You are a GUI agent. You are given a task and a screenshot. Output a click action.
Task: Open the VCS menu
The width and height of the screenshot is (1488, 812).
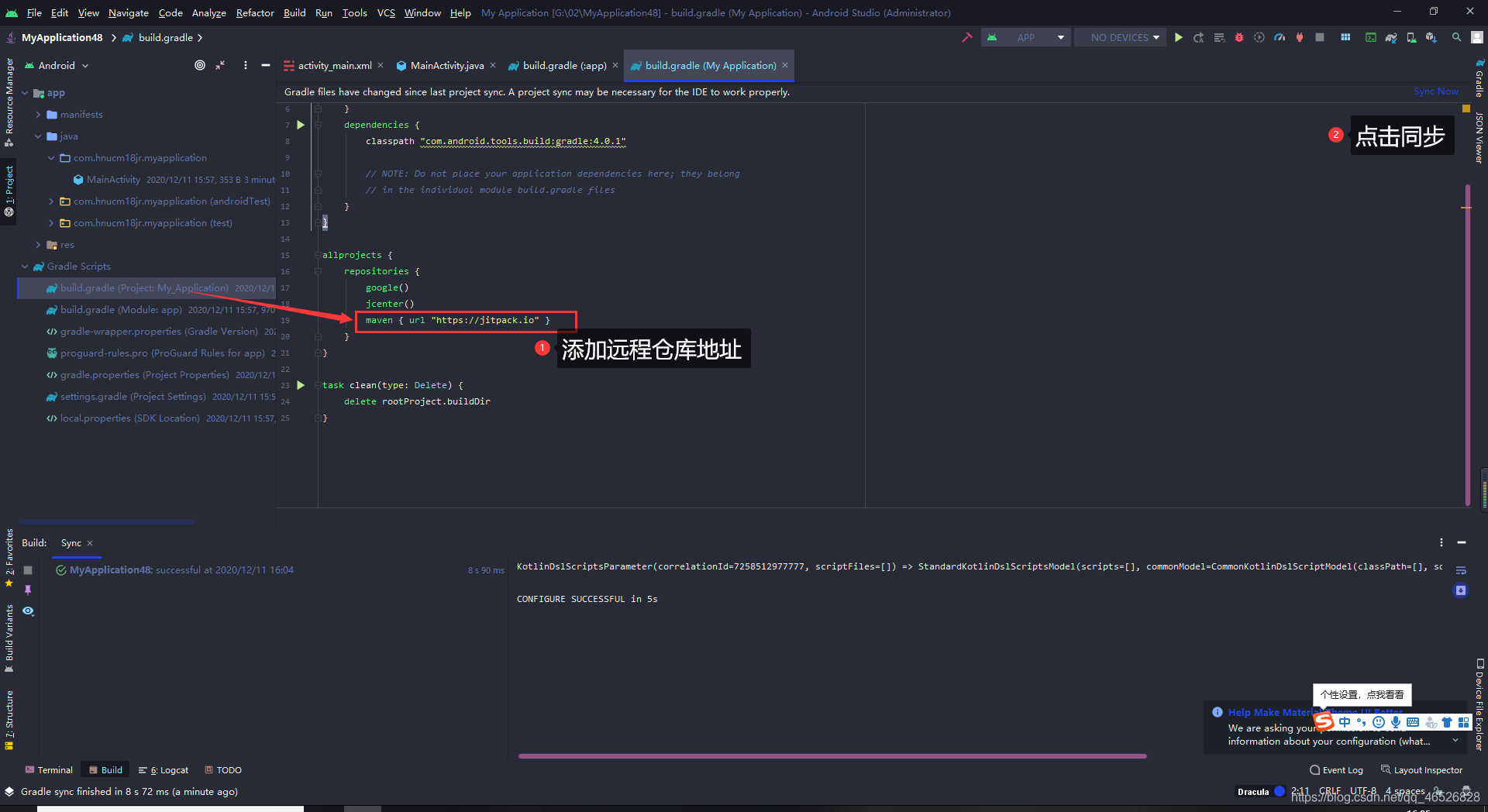tap(386, 12)
